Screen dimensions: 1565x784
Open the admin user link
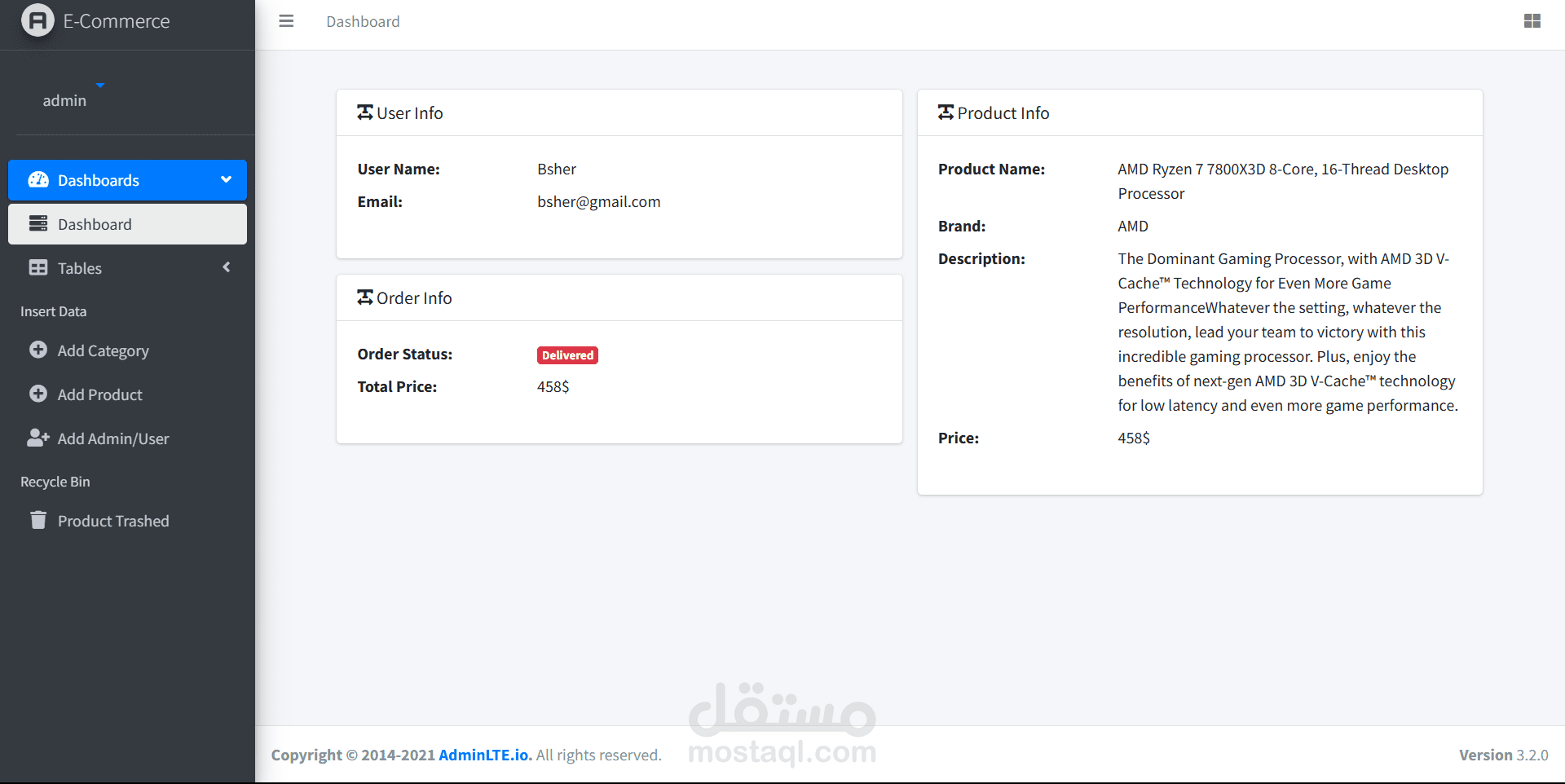click(64, 100)
